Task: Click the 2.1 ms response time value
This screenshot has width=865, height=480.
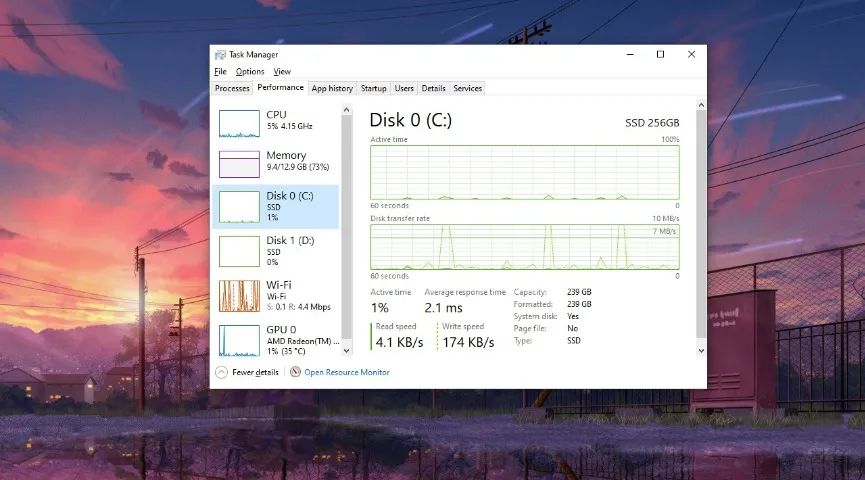Action: pos(444,308)
